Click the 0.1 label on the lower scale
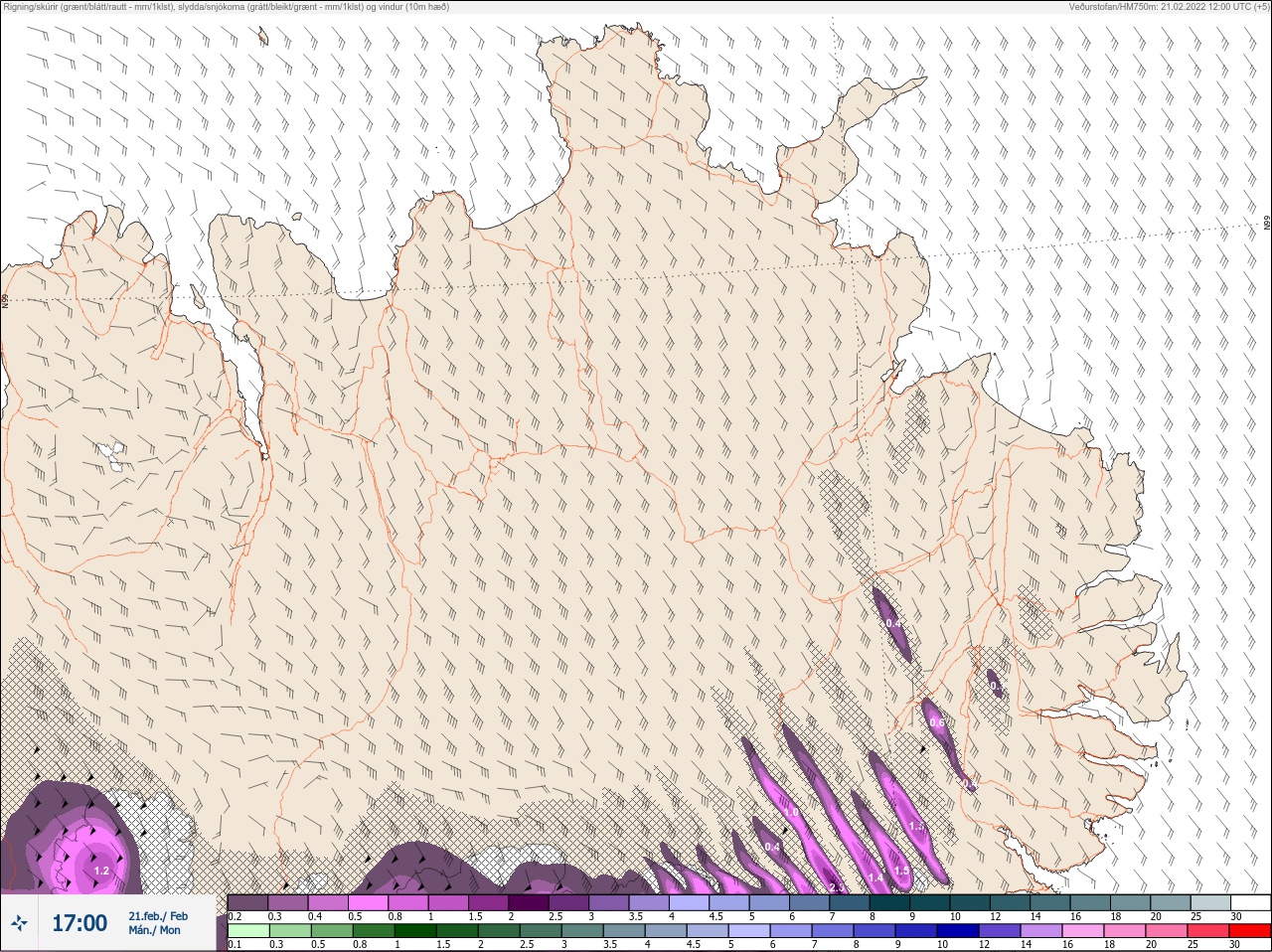This screenshot has width=1272, height=952. click(235, 944)
